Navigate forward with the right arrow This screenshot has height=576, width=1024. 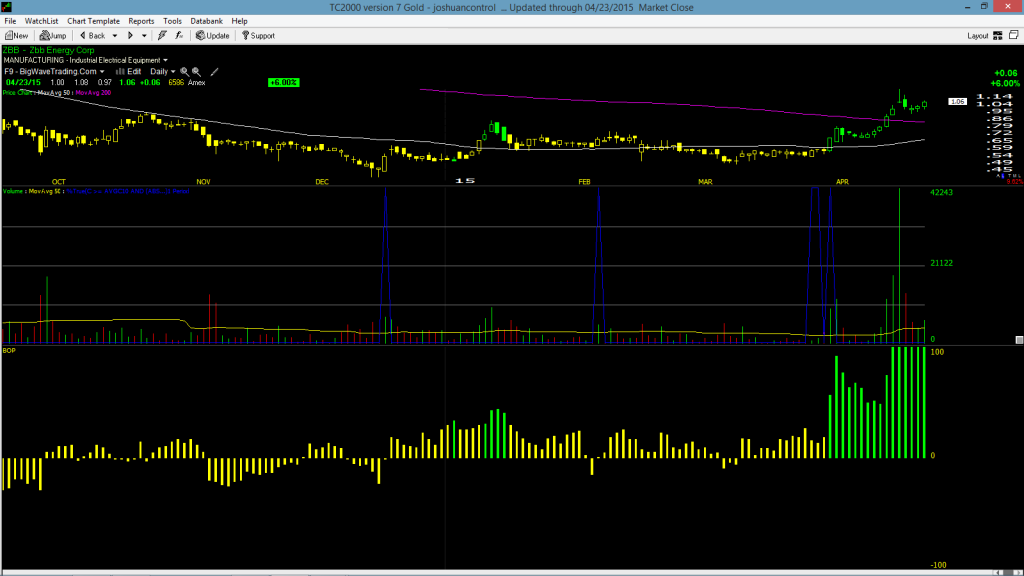point(130,36)
